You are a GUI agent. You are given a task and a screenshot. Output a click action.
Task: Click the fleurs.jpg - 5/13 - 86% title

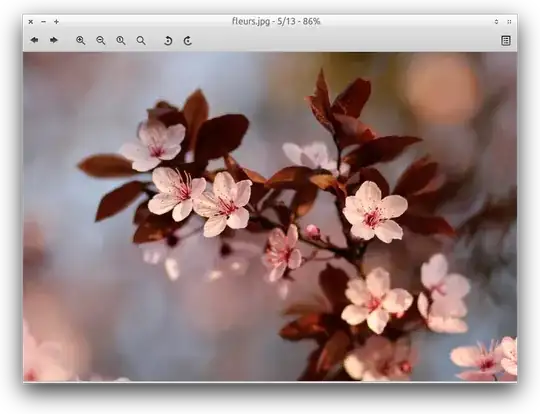click(276, 21)
